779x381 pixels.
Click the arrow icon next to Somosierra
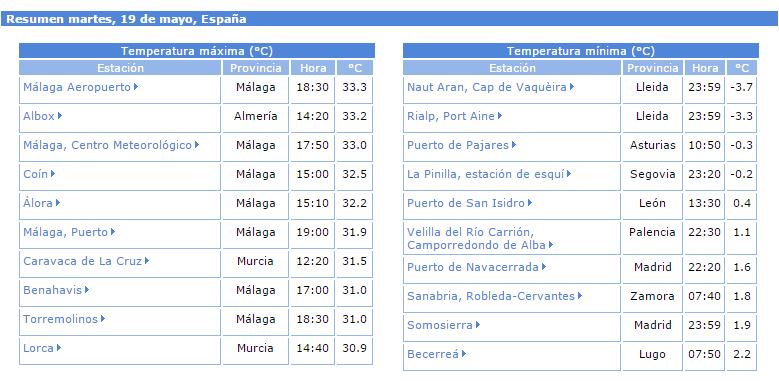(477, 325)
